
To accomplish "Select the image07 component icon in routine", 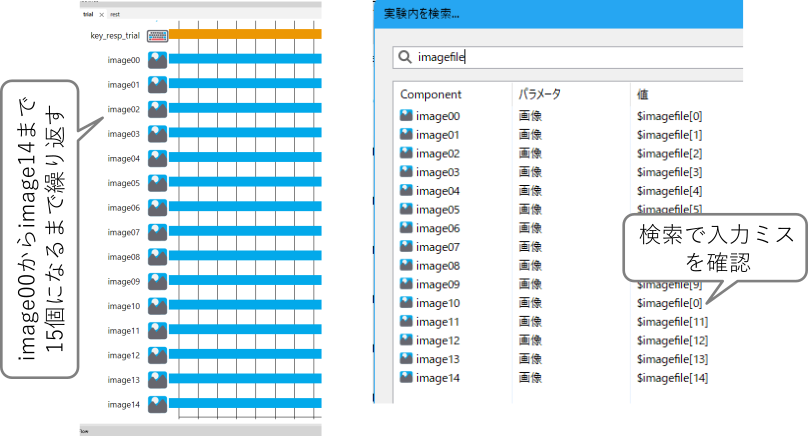I will (157, 232).
